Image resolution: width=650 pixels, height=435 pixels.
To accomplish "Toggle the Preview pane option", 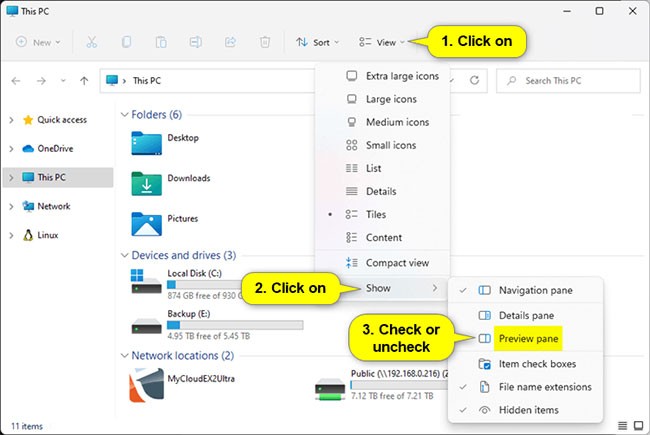I will (x=528, y=339).
